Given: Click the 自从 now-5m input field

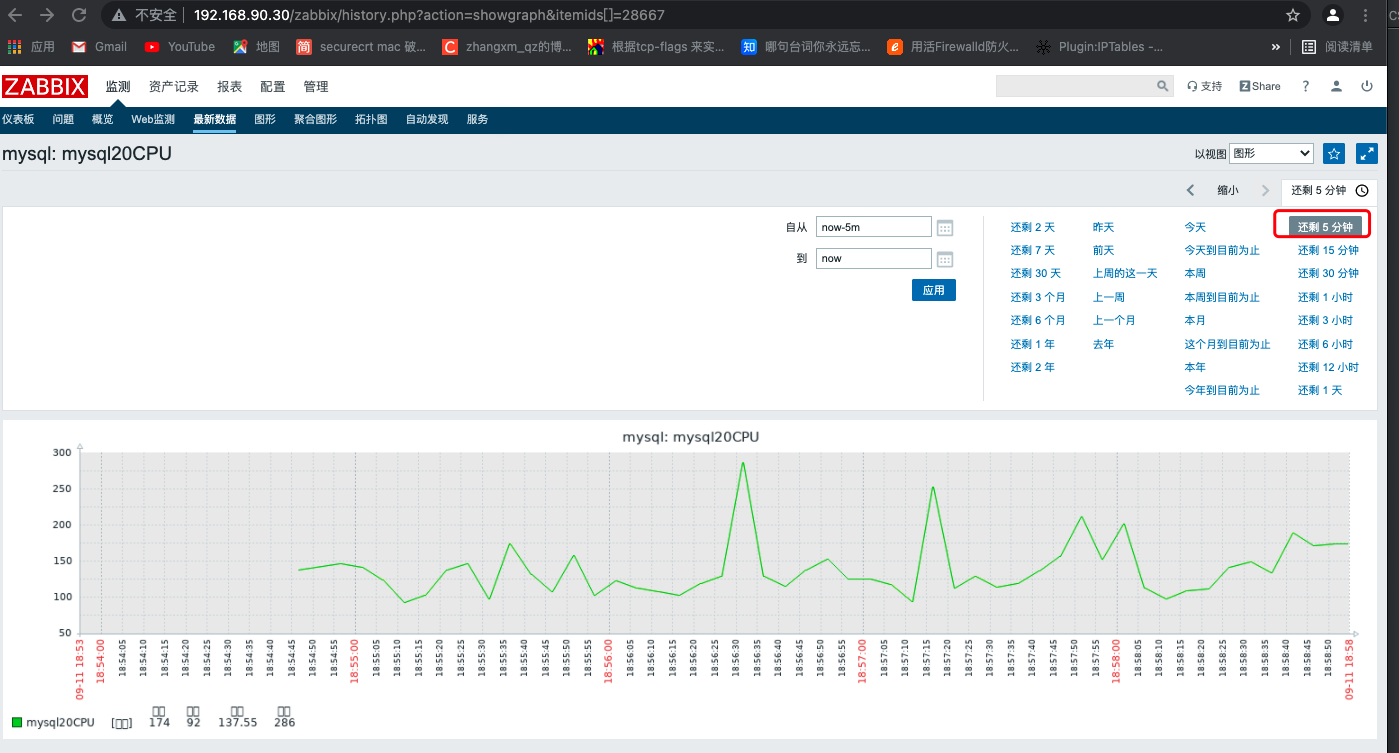Looking at the screenshot, I should (x=873, y=227).
